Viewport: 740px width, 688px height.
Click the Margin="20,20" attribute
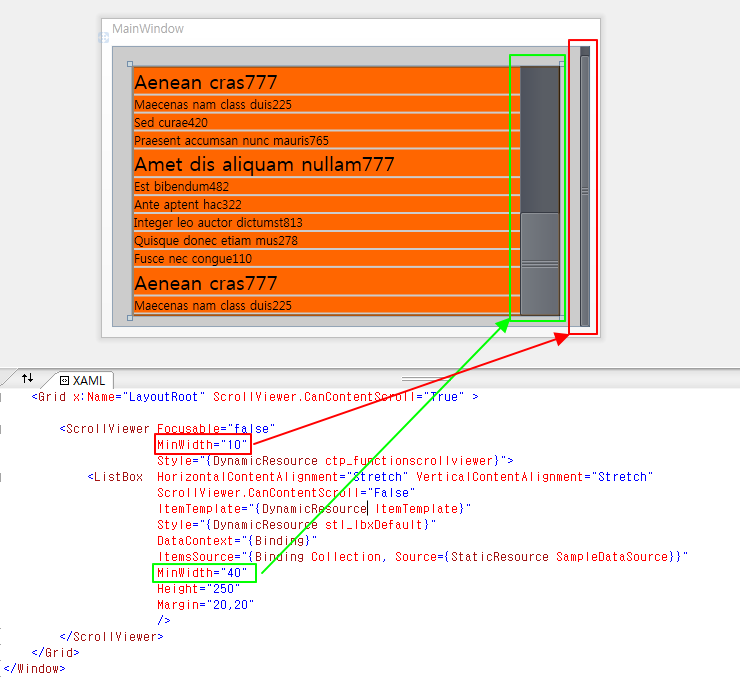[x=205, y=604]
